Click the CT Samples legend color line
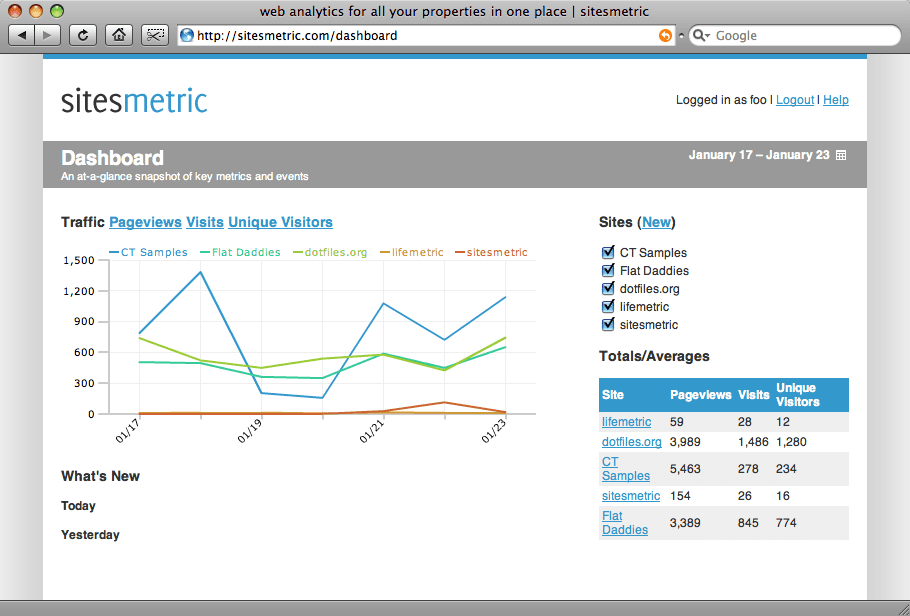 click(x=114, y=253)
